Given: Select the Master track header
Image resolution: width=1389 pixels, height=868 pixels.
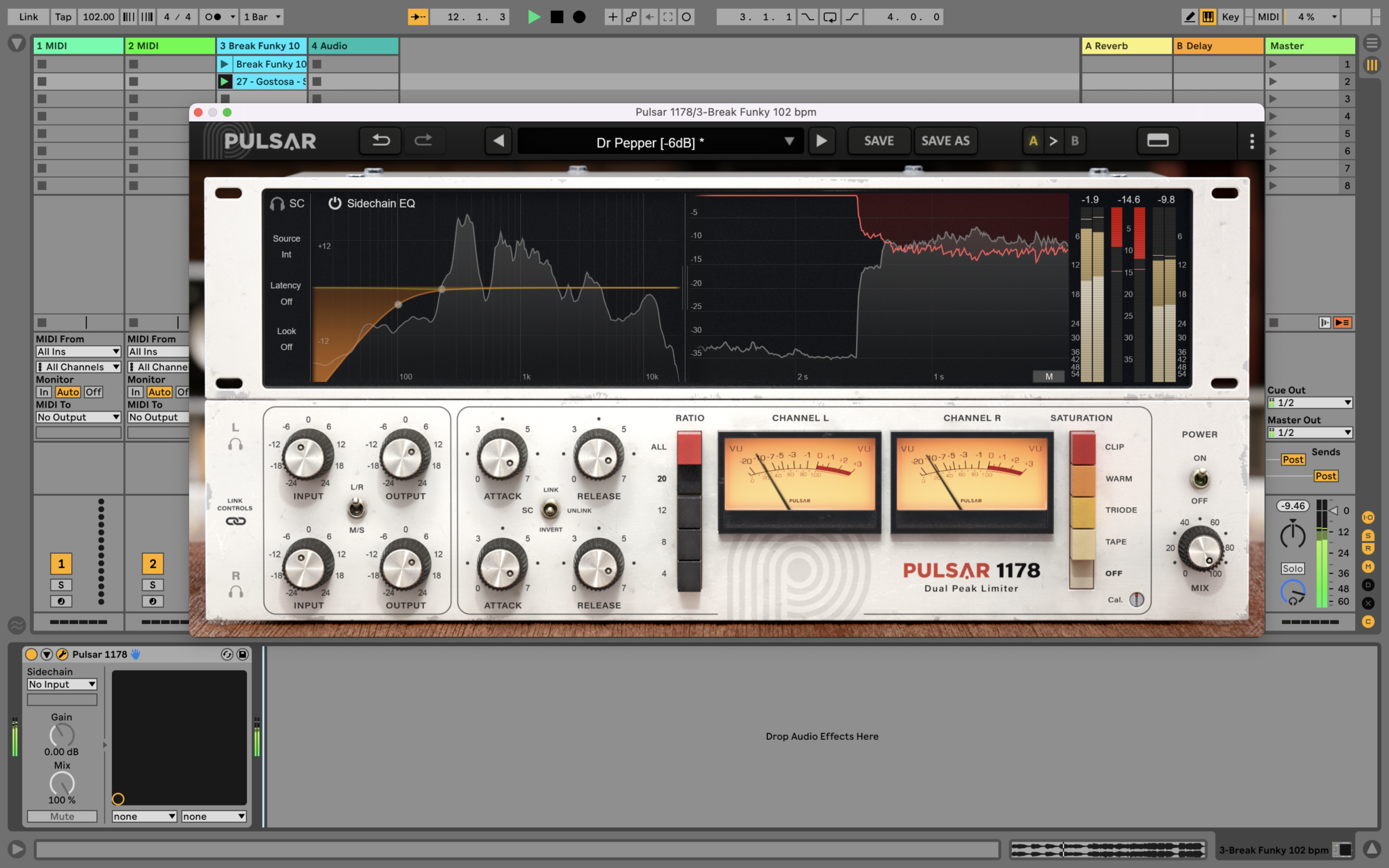Looking at the screenshot, I should pos(1310,45).
